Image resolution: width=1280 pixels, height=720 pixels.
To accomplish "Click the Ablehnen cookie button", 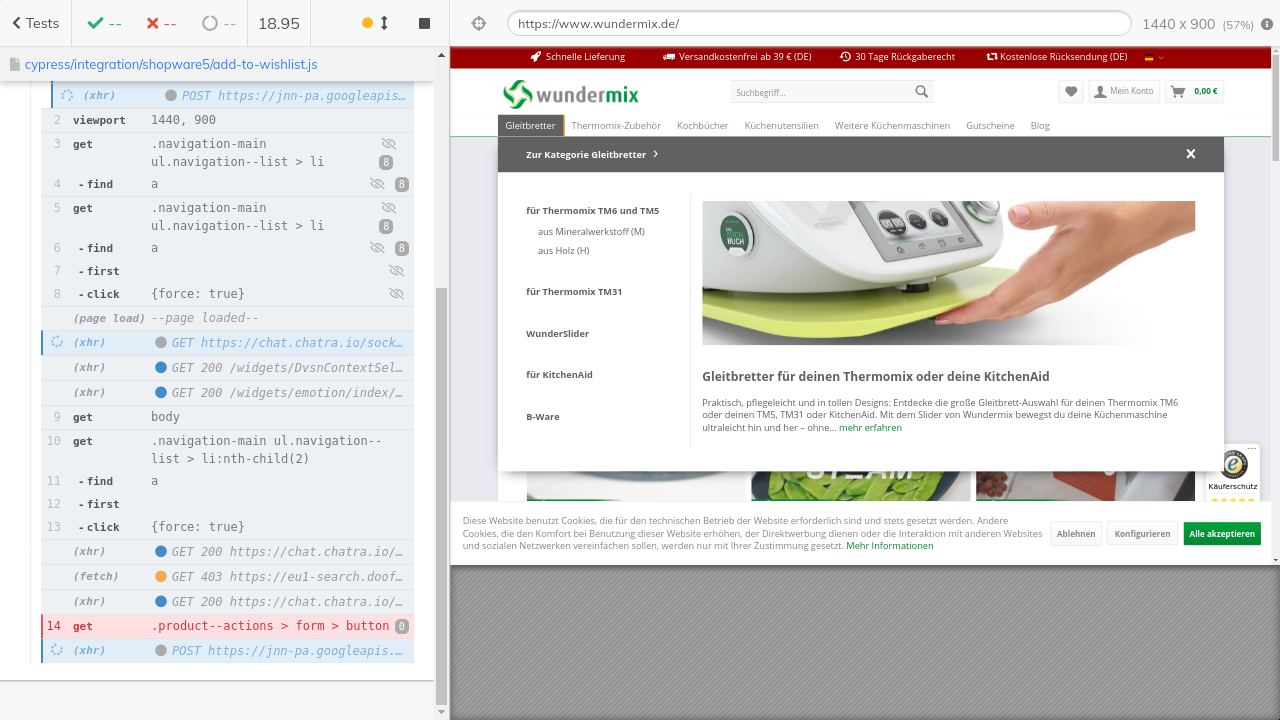I will [x=1075, y=534].
